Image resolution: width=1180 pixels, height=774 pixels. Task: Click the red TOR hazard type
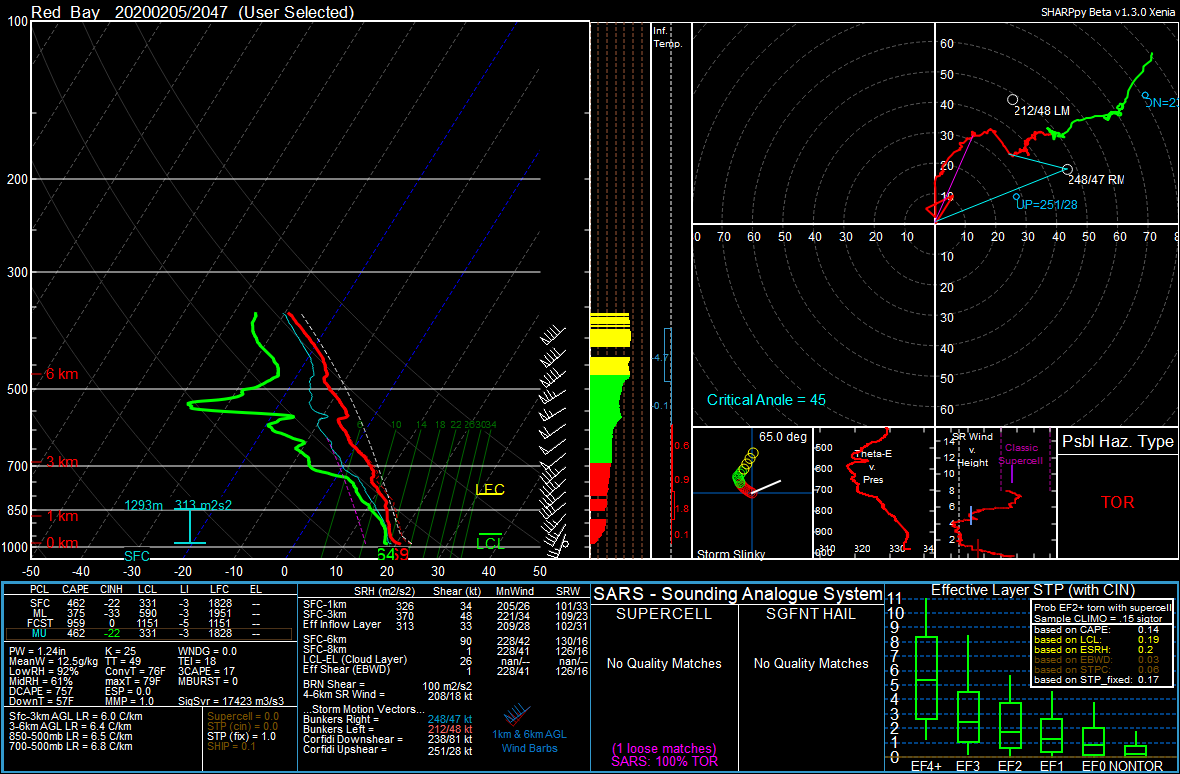click(1117, 502)
